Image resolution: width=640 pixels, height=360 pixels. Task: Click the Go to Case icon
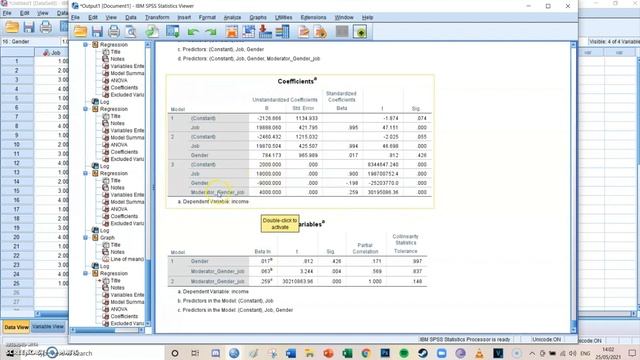[x=248, y=31]
